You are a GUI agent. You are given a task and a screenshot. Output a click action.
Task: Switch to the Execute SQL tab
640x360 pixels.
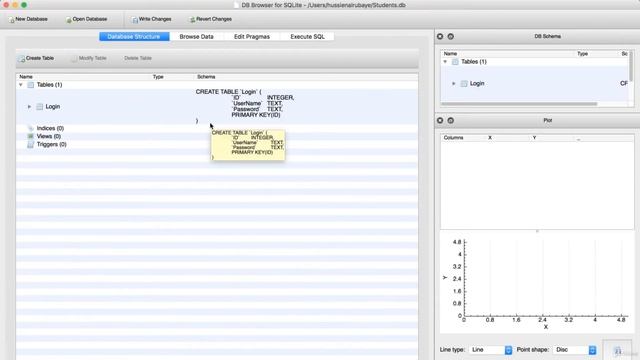[307, 37]
